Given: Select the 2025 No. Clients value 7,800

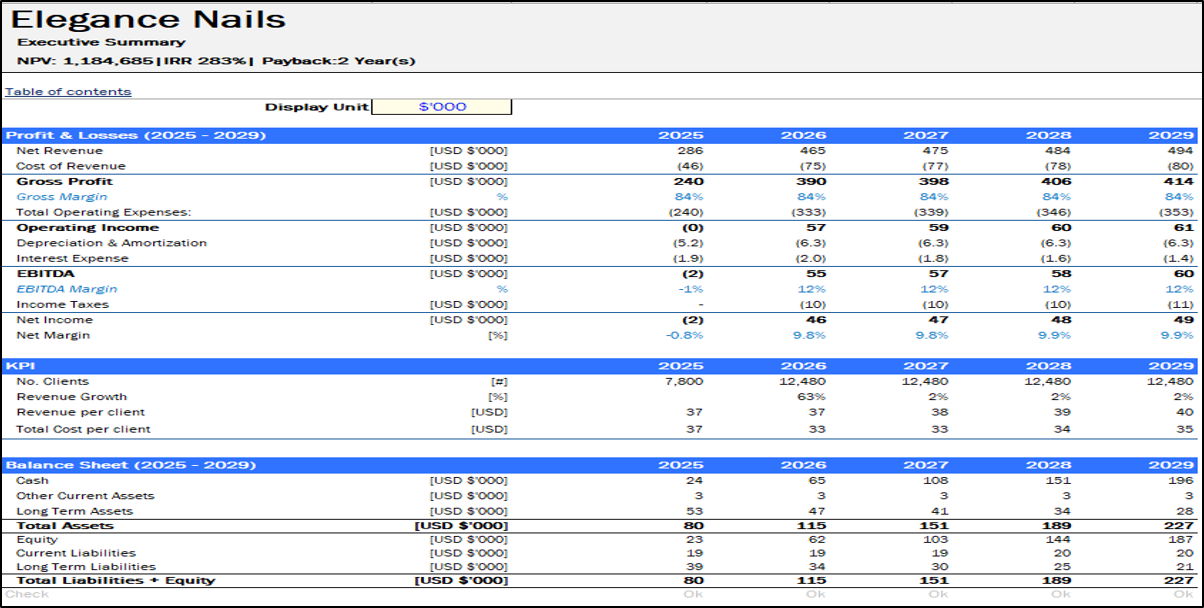Looking at the screenshot, I should [x=683, y=381].
